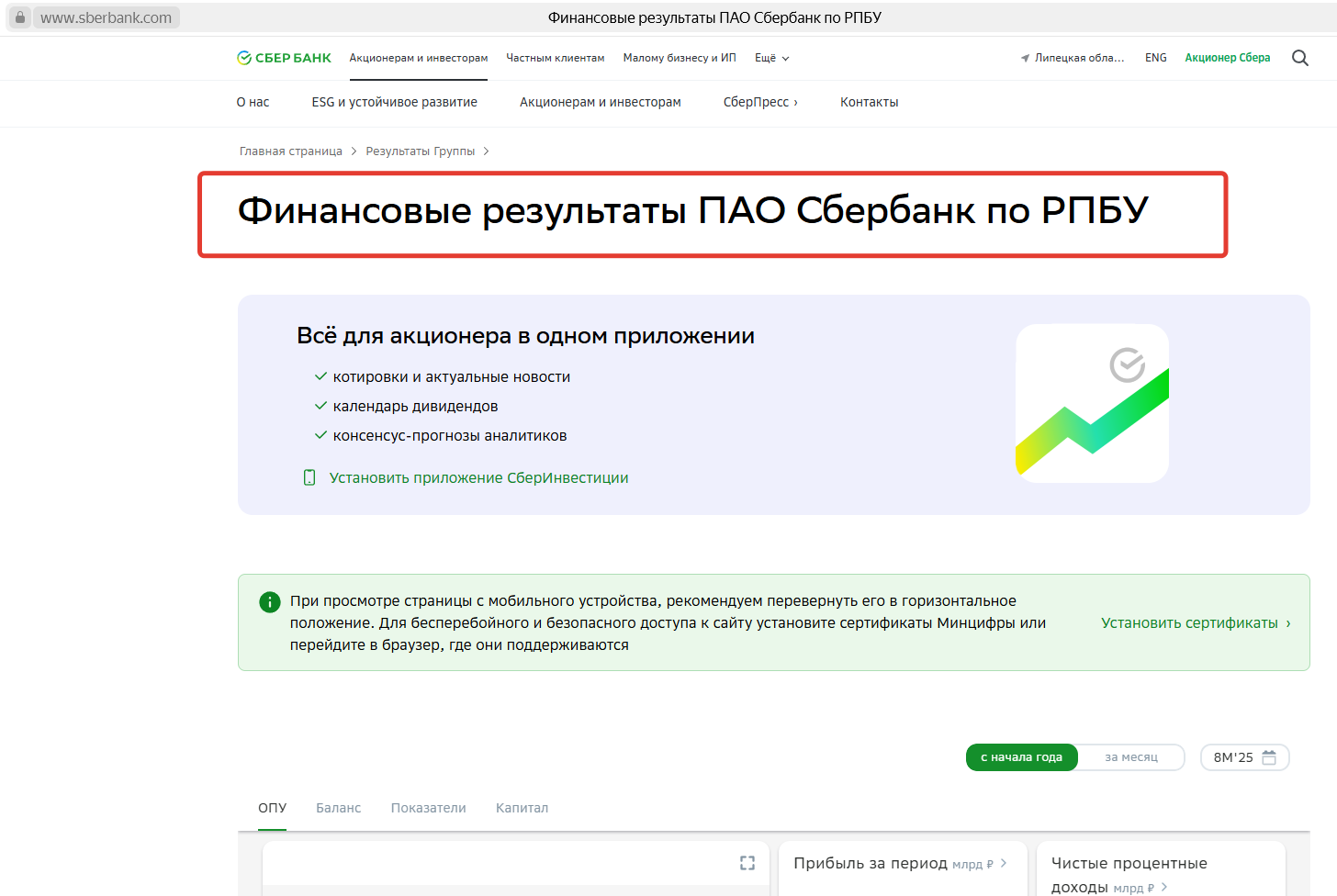The height and width of the screenshot is (896, 1337).
Task: Click the 'котировки и актуальные новости' line
Action: click(452, 376)
